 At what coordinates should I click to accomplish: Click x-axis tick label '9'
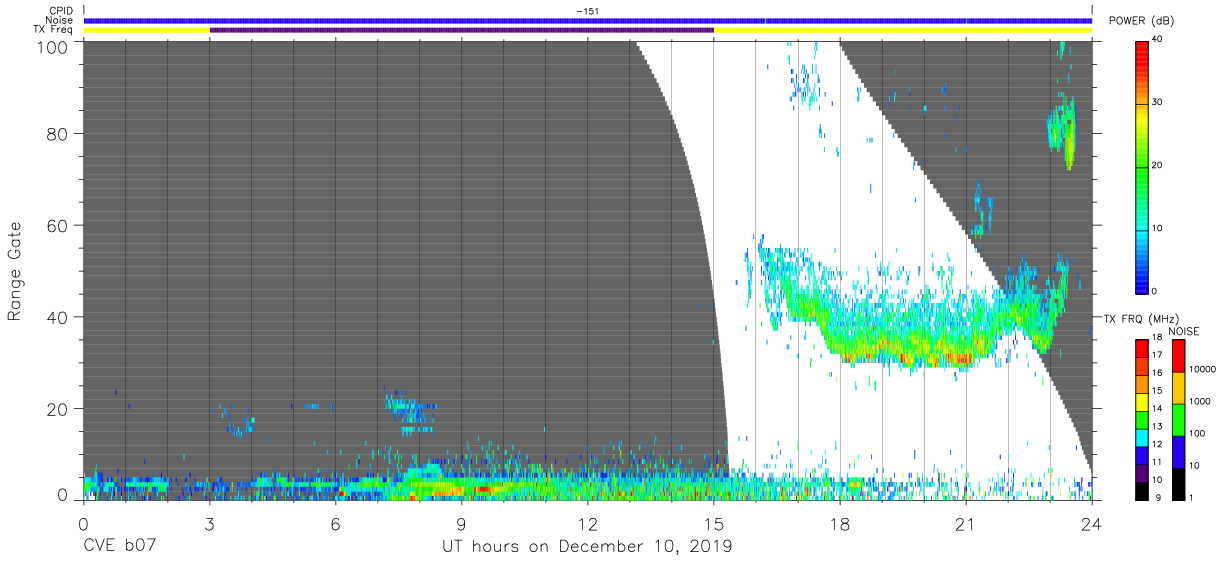(461, 523)
